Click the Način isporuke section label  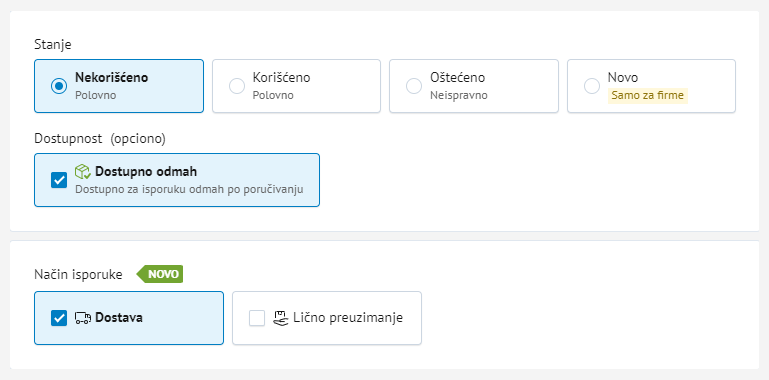point(78,275)
